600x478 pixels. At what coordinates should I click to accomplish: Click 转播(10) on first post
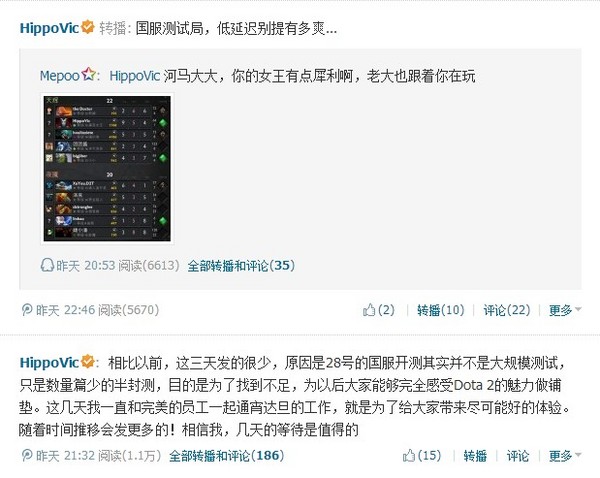440,310
